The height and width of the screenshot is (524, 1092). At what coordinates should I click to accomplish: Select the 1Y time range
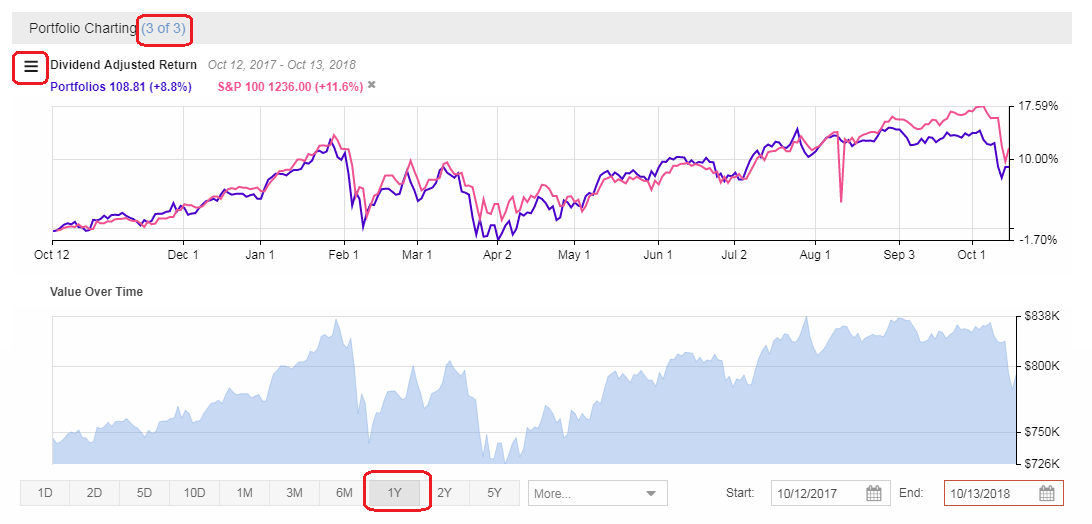pos(395,493)
